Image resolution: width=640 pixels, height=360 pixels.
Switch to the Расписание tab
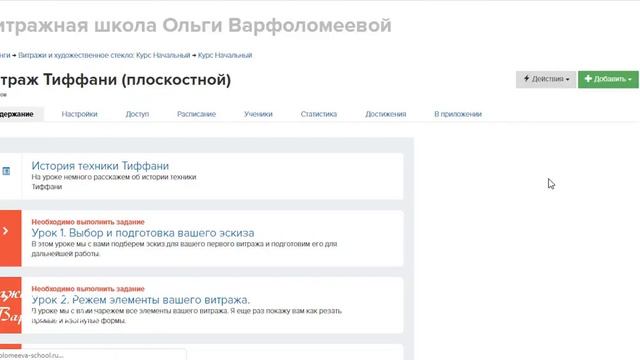[196, 114]
